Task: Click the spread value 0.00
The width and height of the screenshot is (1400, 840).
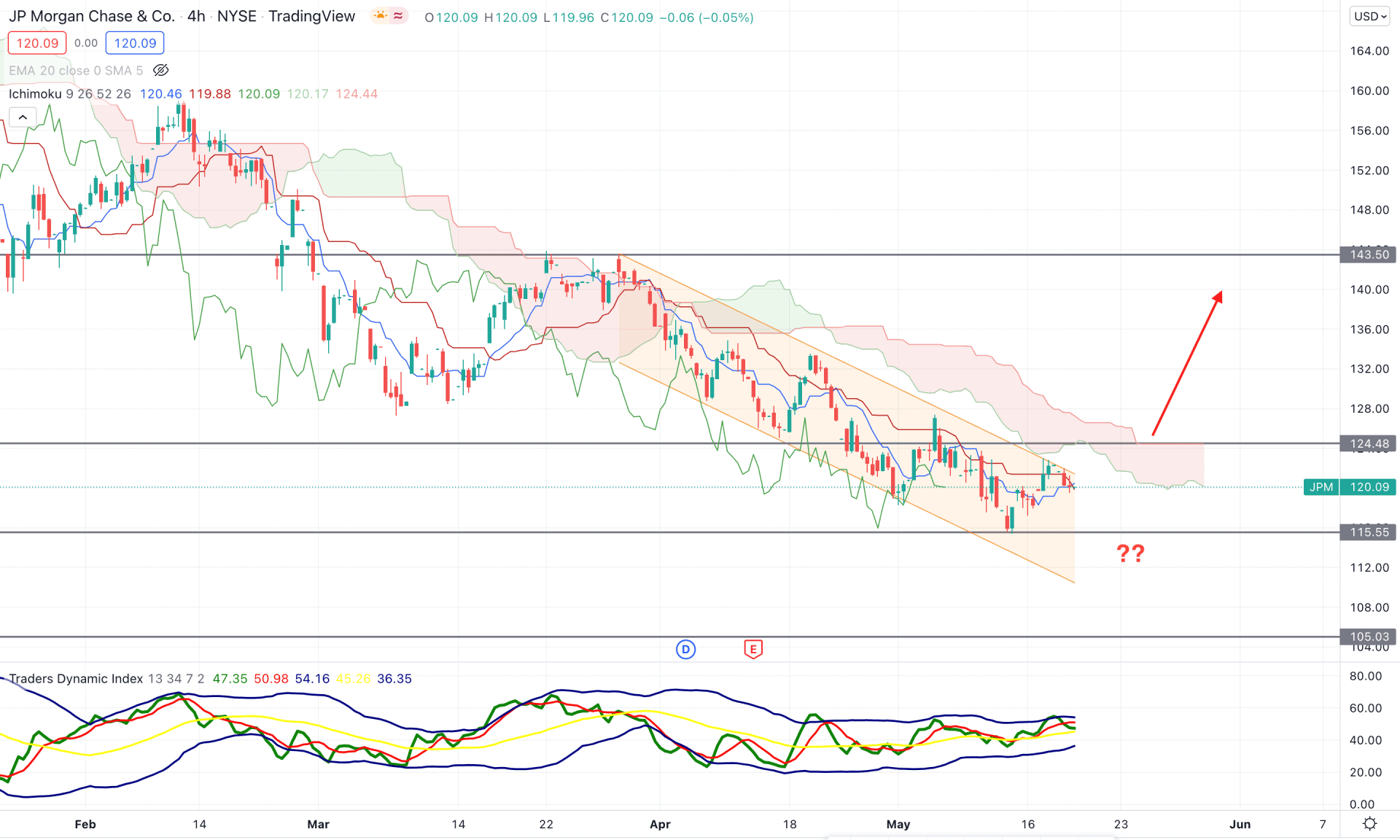Action: (86, 43)
